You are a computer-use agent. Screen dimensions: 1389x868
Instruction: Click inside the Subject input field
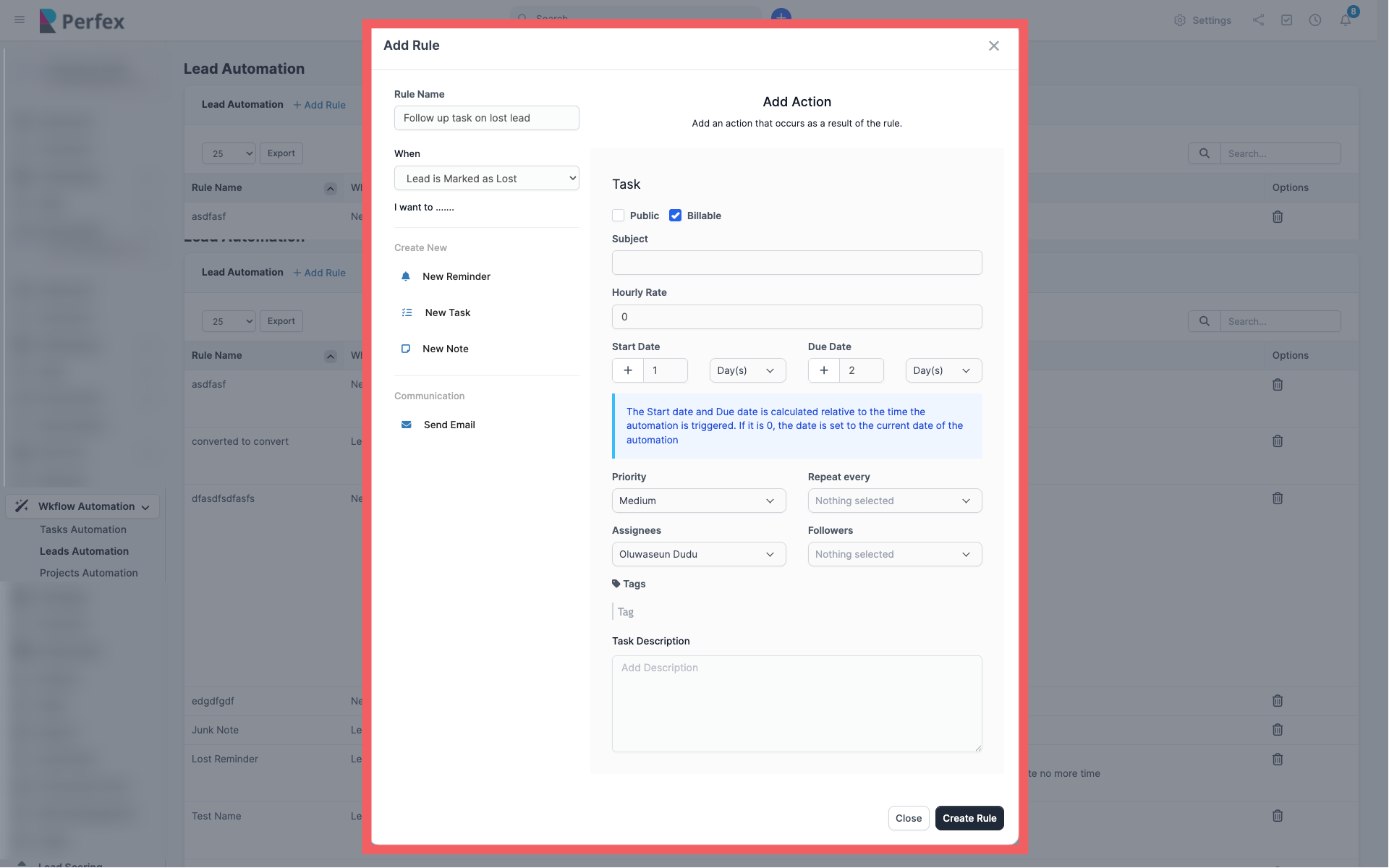[x=796, y=263]
